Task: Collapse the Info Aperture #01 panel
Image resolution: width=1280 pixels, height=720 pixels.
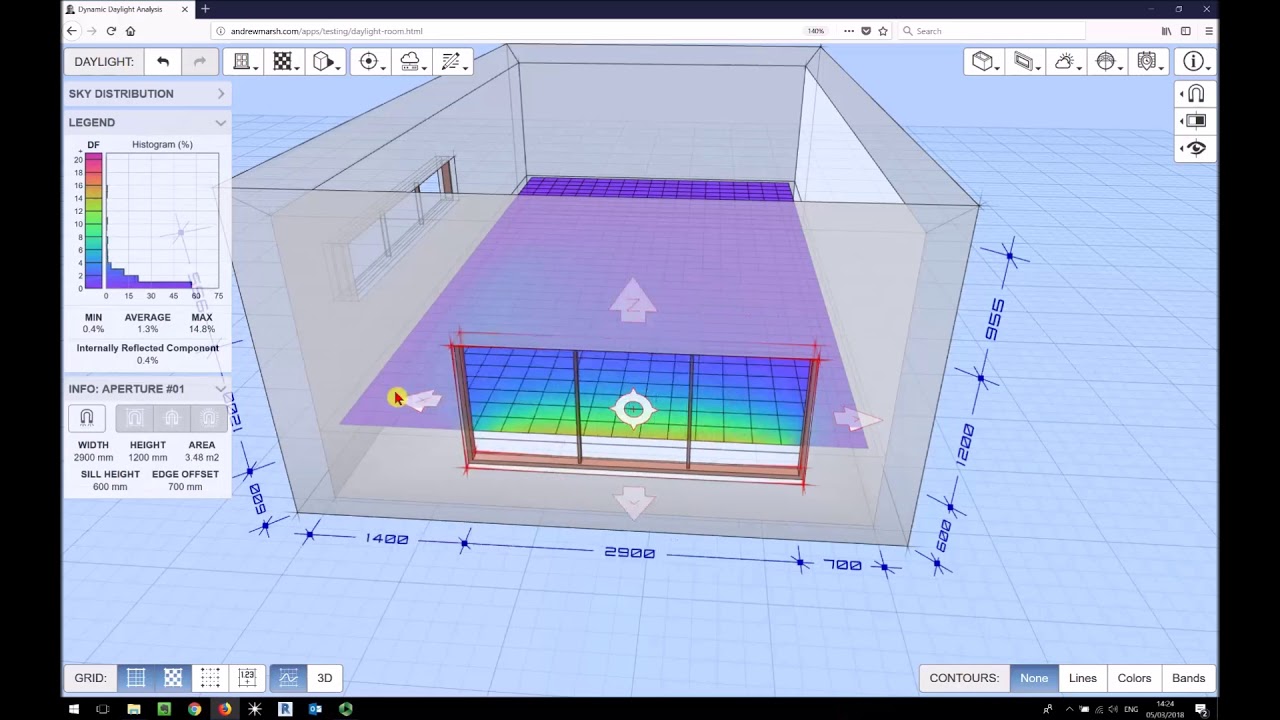Action: point(147,389)
